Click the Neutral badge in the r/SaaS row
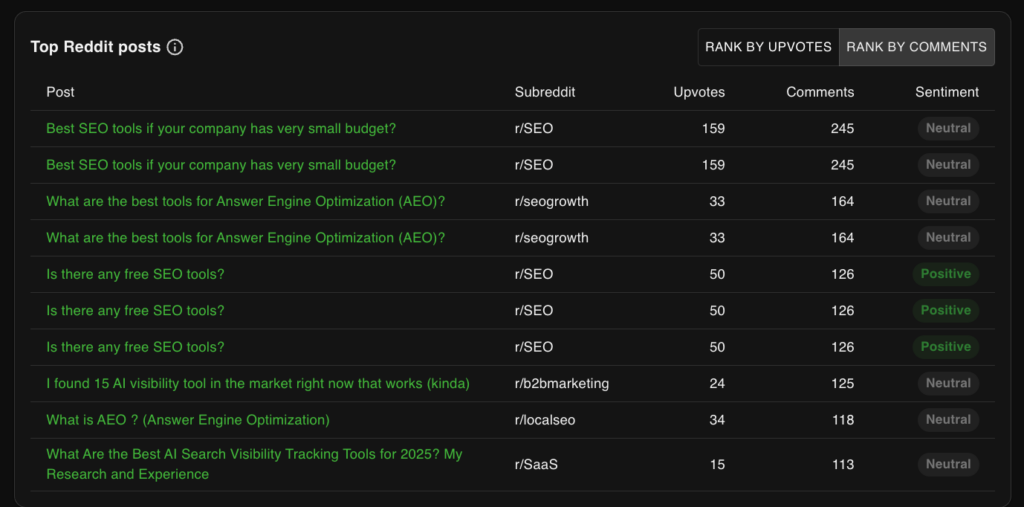1024x507 pixels. (x=948, y=465)
